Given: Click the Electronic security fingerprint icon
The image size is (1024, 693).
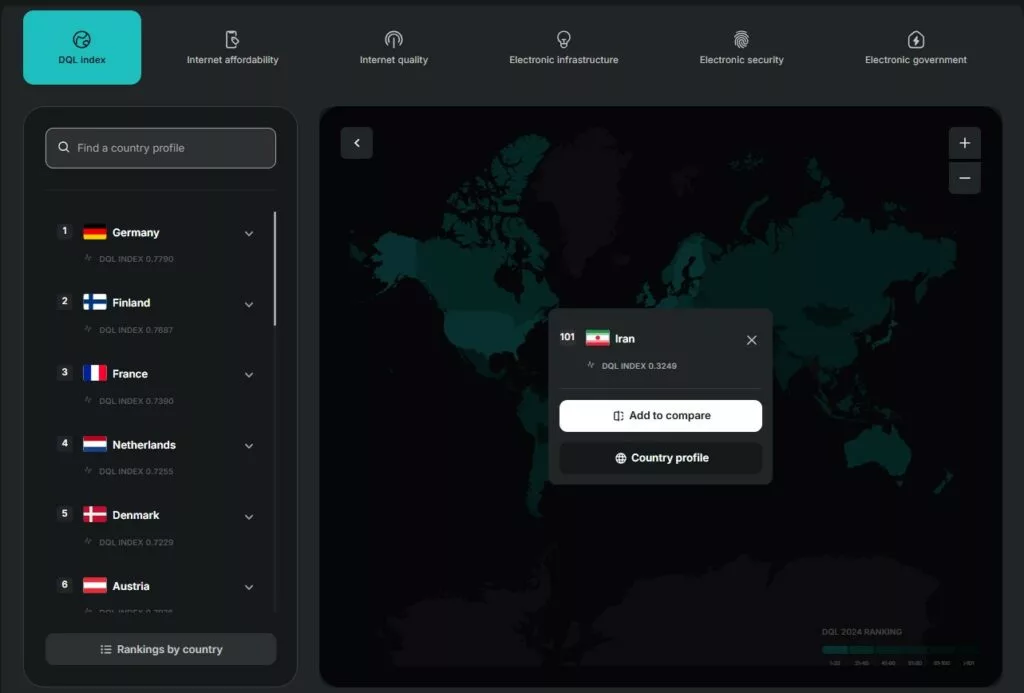Looking at the screenshot, I should point(741,39).
